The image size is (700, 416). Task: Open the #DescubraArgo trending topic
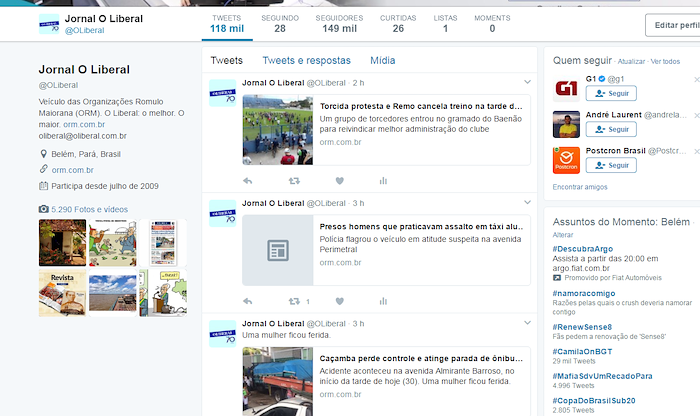(583, 249)
